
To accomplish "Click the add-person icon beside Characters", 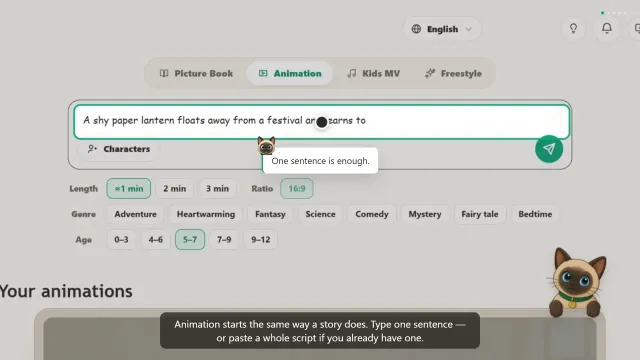I will click(x=92, y=149).
